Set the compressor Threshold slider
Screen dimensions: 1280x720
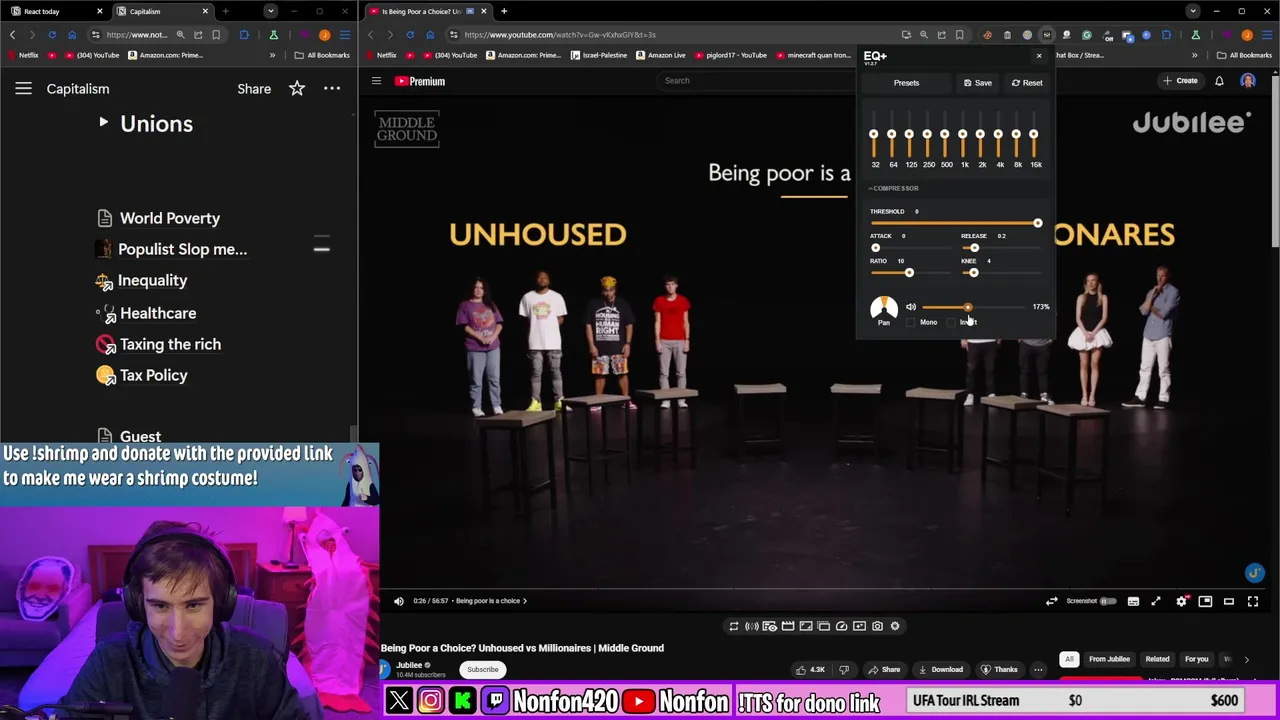tap(955, 223)
